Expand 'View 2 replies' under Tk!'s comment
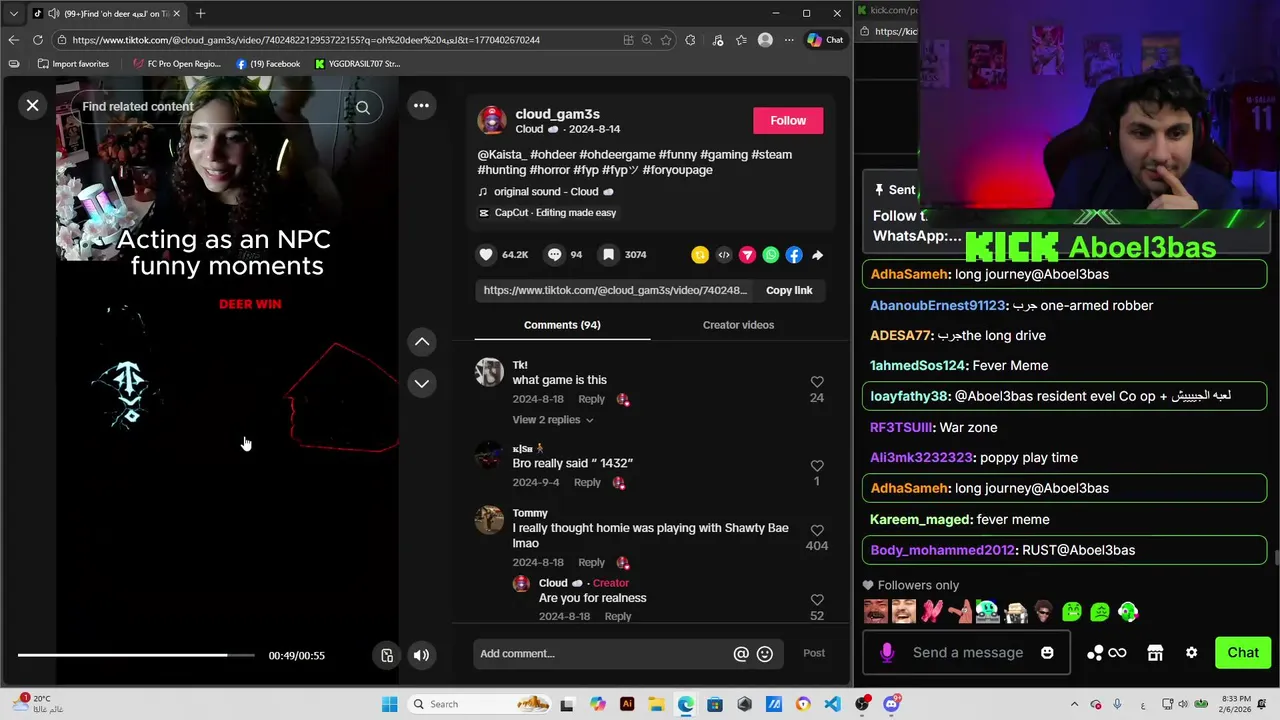This screenshot has width=1280, height=720. coord(552,420)
